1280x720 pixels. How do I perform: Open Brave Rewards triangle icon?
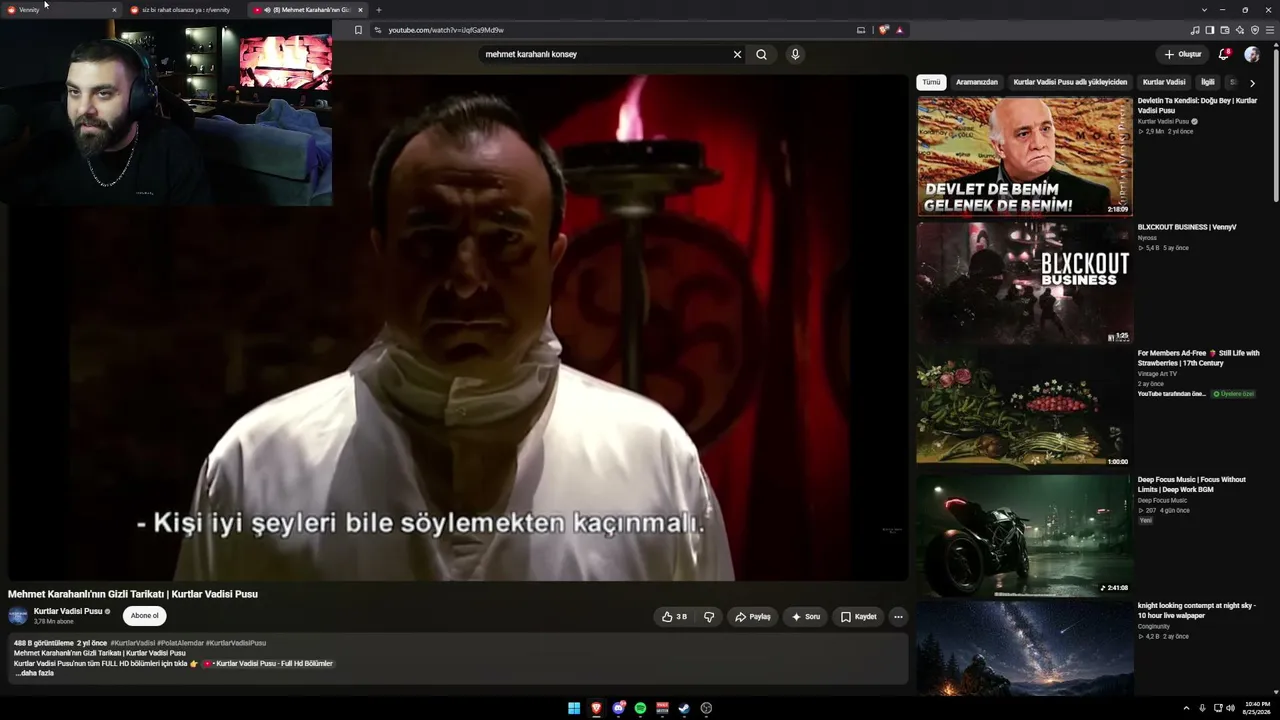899,30
